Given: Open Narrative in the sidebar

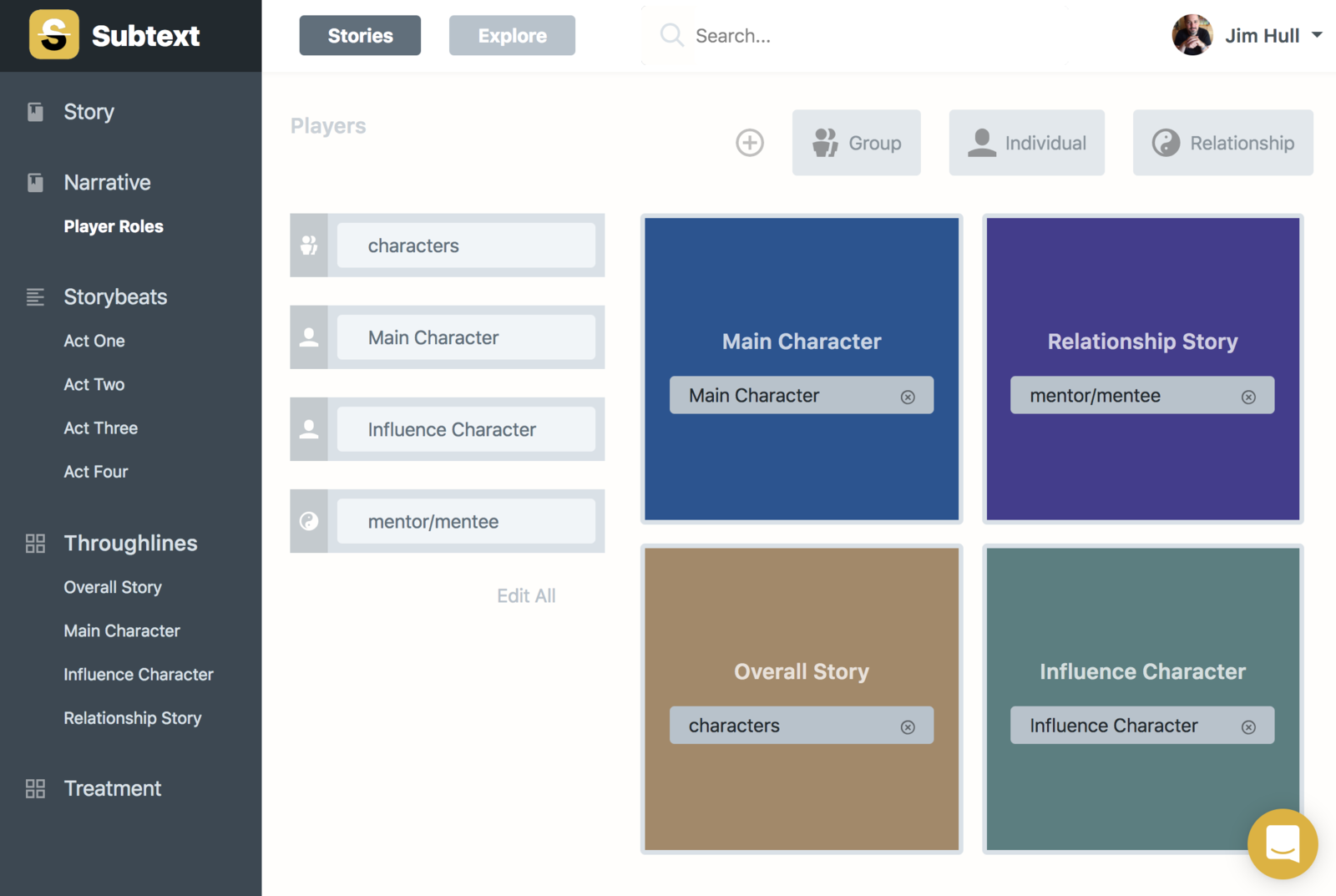Looking at the screenshot, I should pos(107,182).
